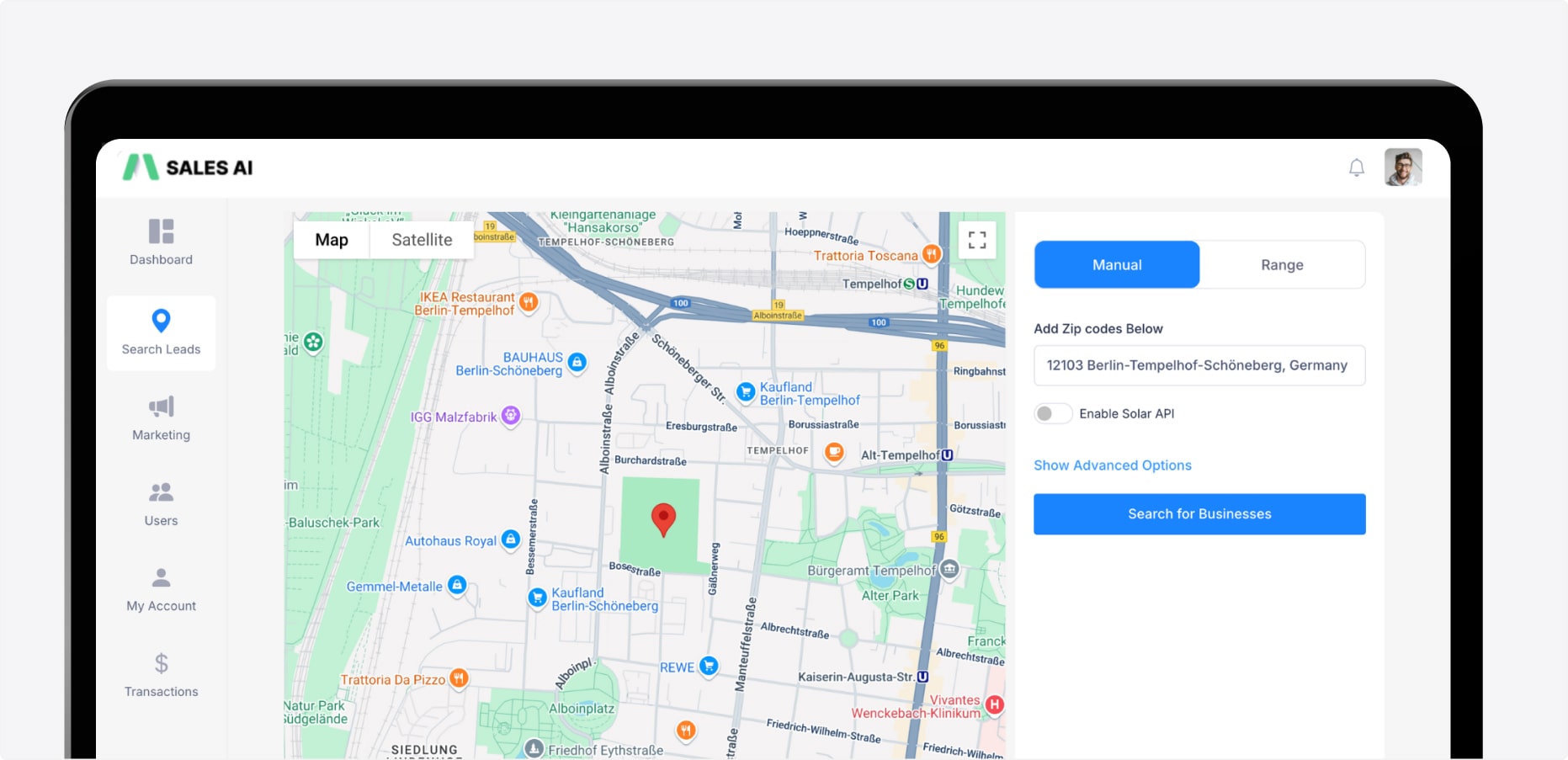This screenshot has width=1568, height=760.
Task: Click the Sales AI logo
Action: 189,167
